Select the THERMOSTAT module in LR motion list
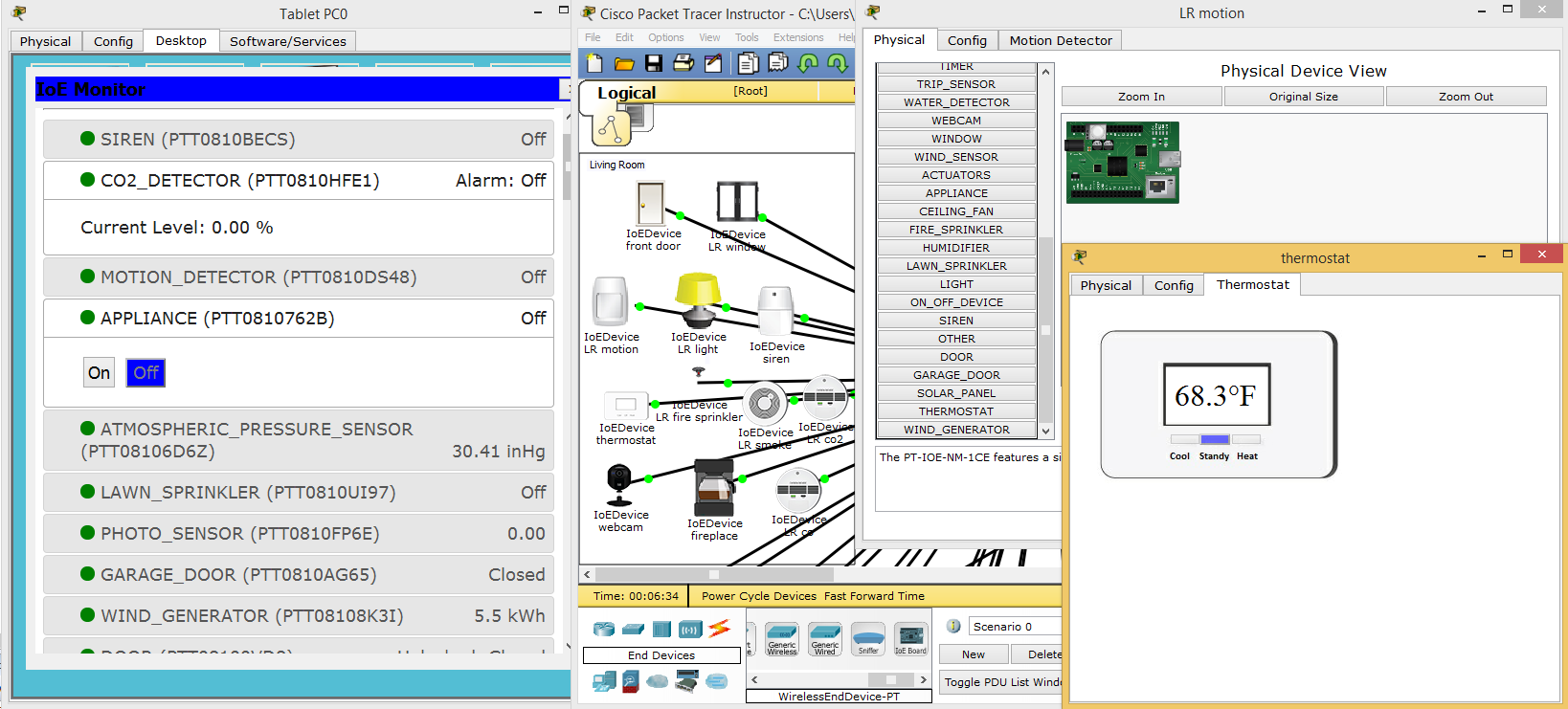Image resolution: width=1568 pixels, height=709 pixels. point(956,411)
